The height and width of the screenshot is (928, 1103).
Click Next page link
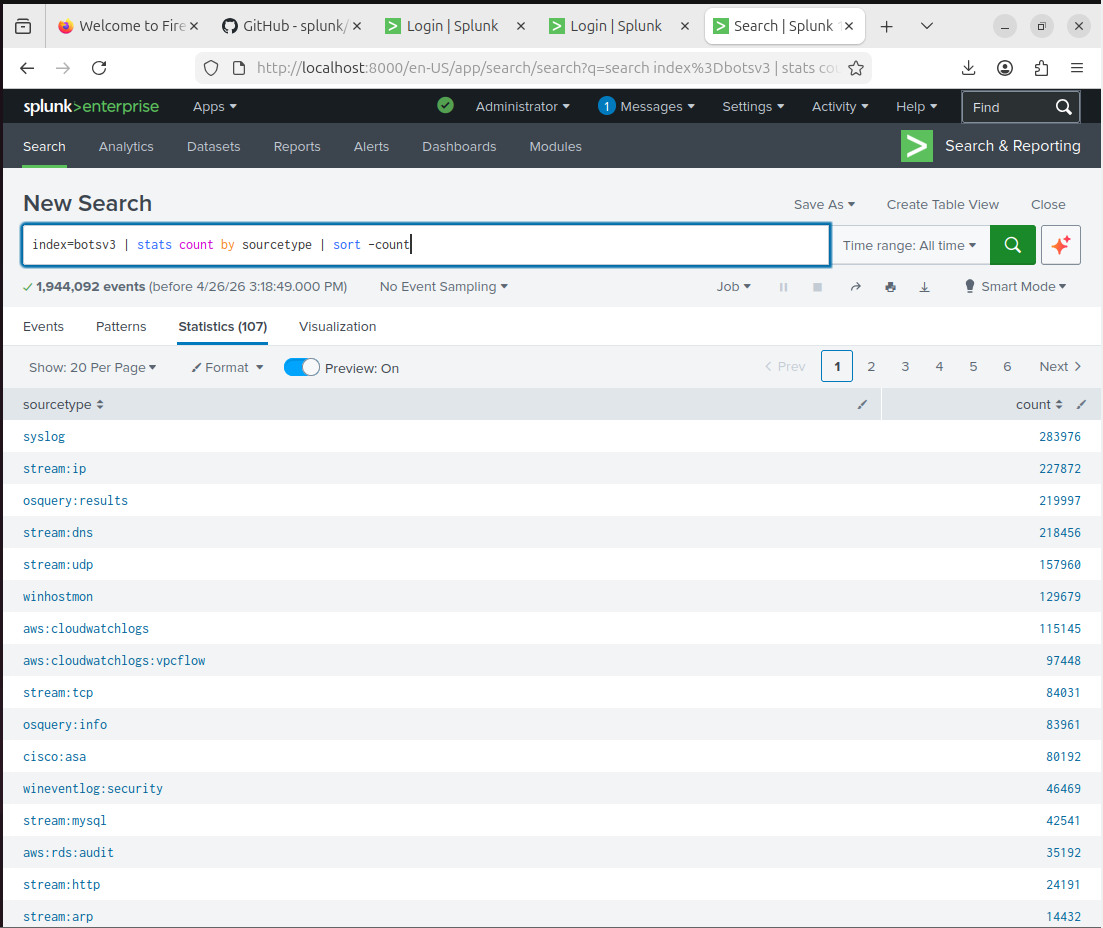[1060, 367]
